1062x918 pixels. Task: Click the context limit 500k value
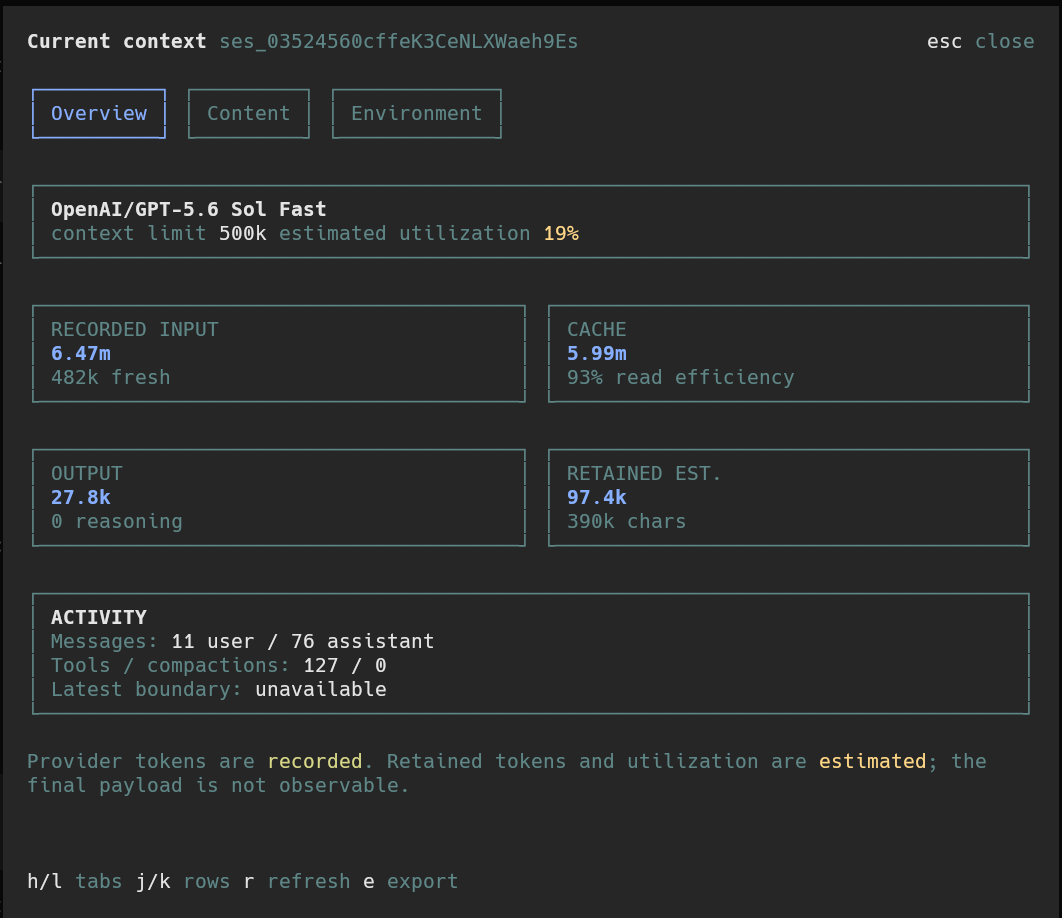242,233
